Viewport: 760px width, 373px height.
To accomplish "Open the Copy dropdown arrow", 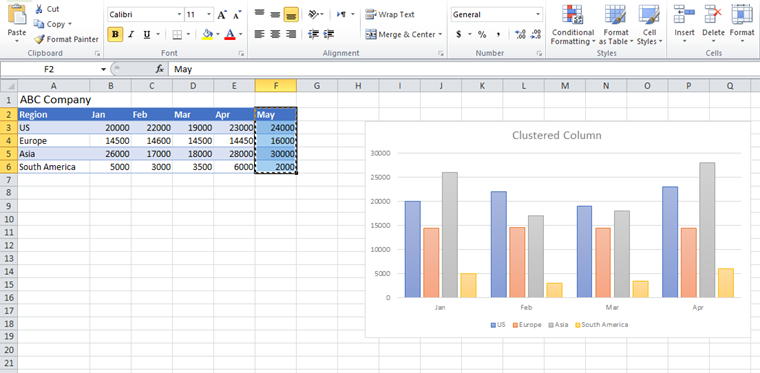I will pos(70,24).
